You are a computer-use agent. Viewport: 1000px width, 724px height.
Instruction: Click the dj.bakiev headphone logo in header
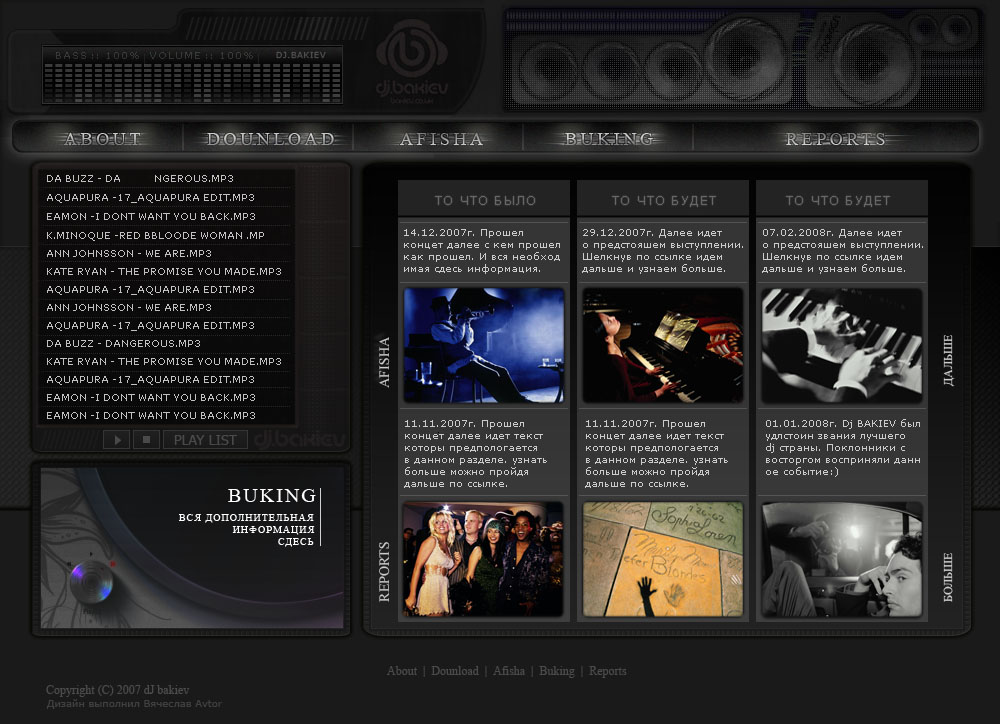point(412,63)
